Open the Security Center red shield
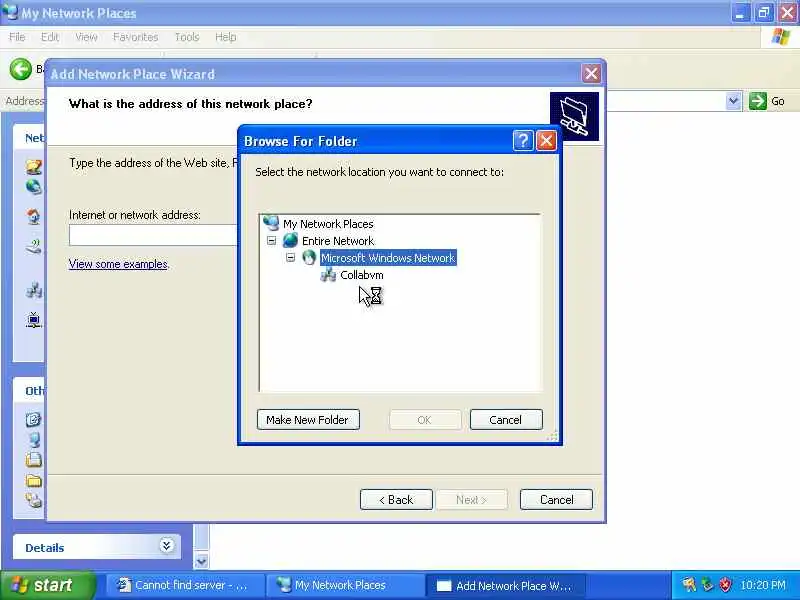Viewport: 800px width, 600px height. click(725, 585)
